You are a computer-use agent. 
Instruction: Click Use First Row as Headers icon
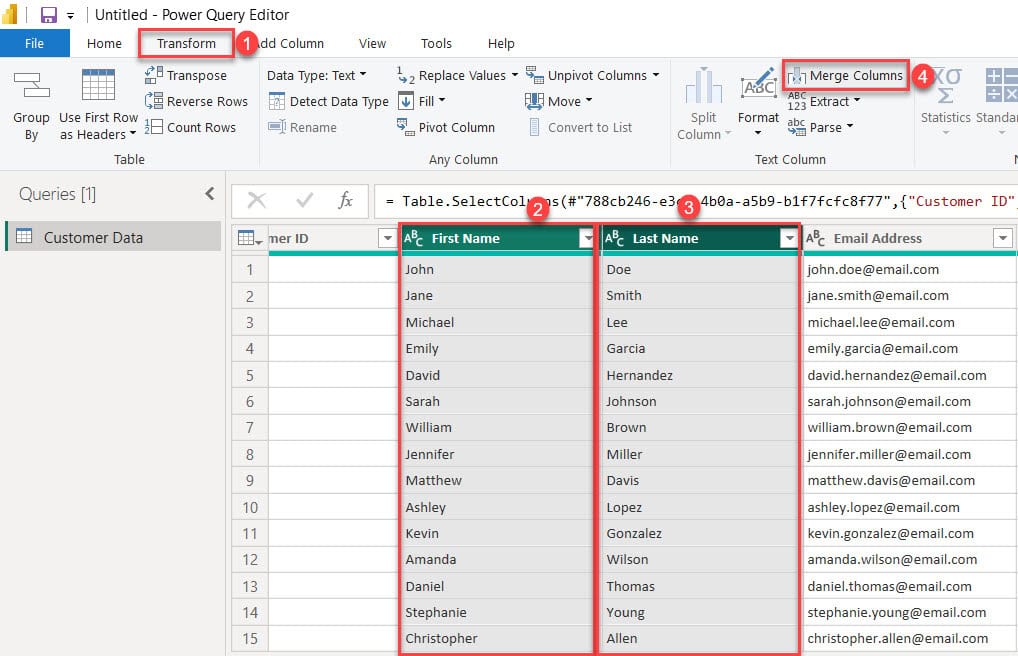tap(98, 85)
